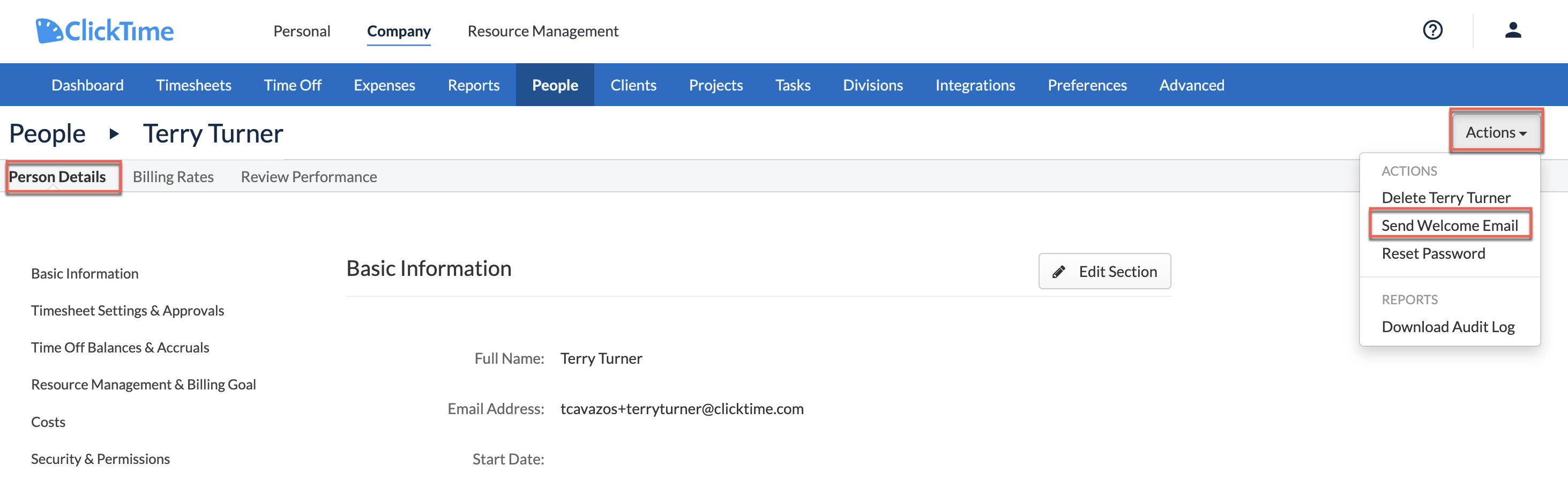Image resolution: width=1568 pixels, height=480 pixels.
Task: Jump to Resource Management & Billing Goal
Action: (x=144, y=385)
